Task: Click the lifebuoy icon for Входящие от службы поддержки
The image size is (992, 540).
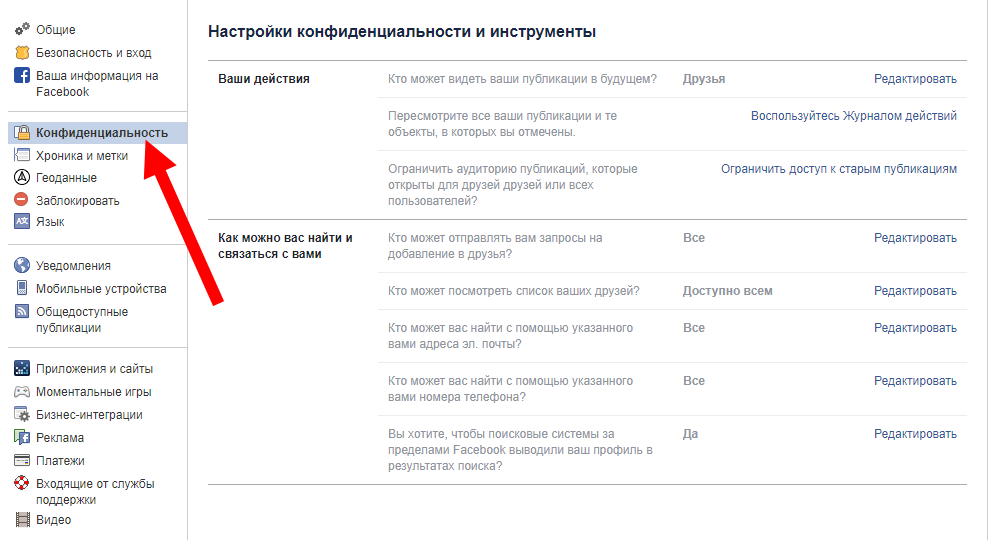Action: coord(22,484)
